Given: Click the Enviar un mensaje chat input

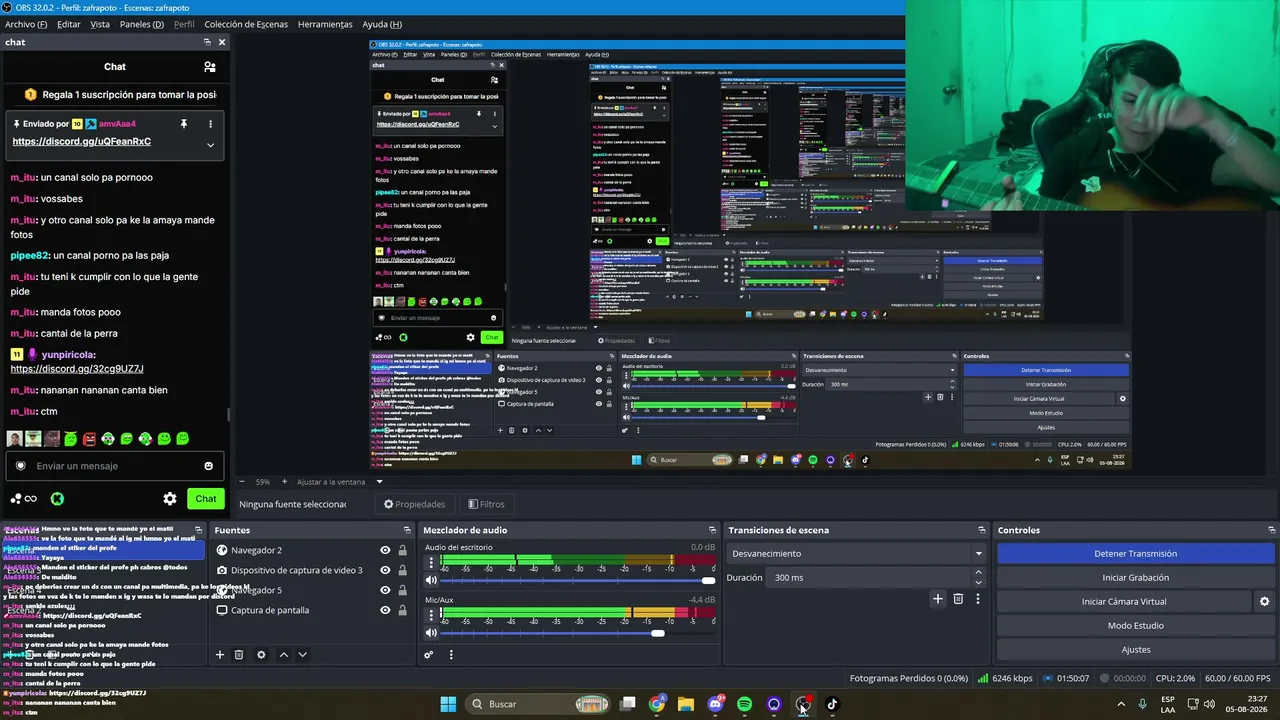Looking at the screenshot, I should tap(114, 466).
